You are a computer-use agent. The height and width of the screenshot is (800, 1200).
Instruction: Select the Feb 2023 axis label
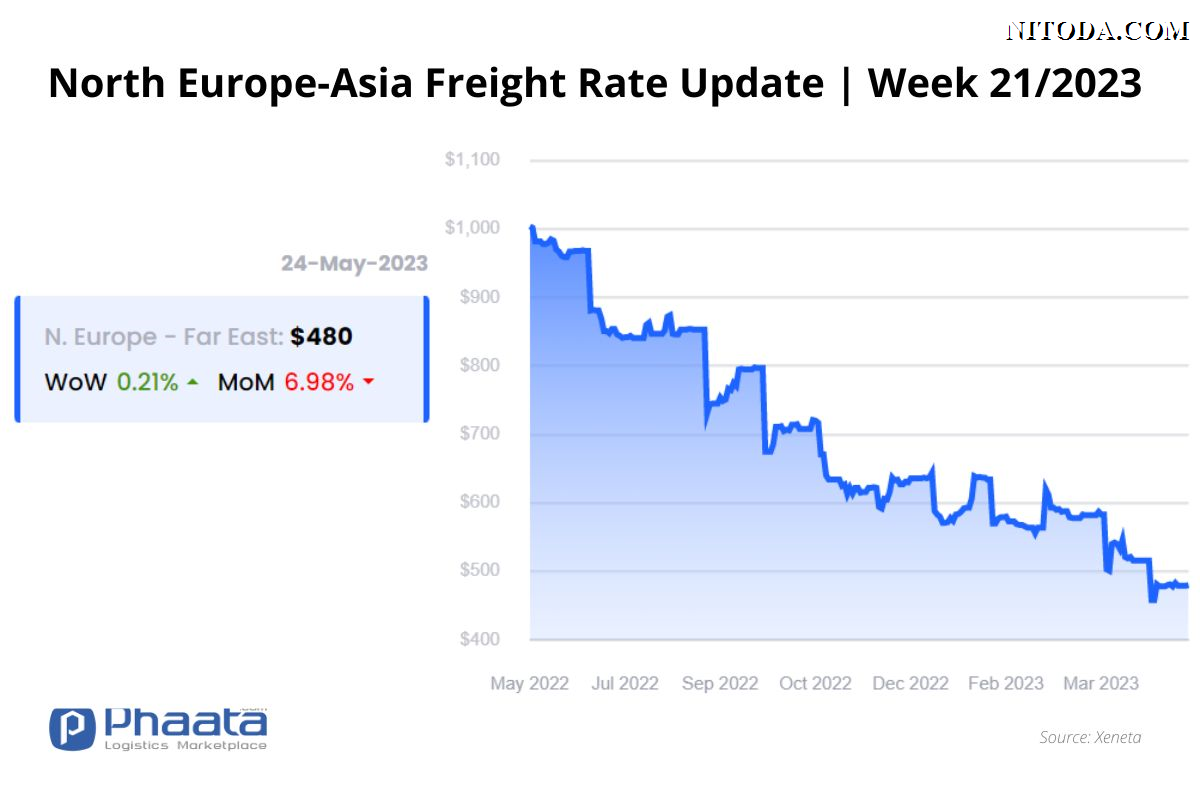click(x=1006, y=684)
